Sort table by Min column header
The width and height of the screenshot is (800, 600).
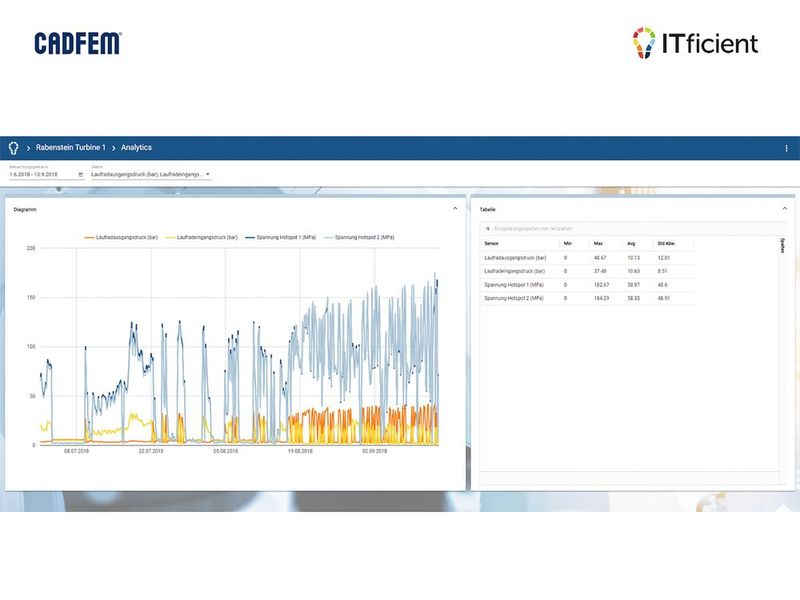pos(567,243)
